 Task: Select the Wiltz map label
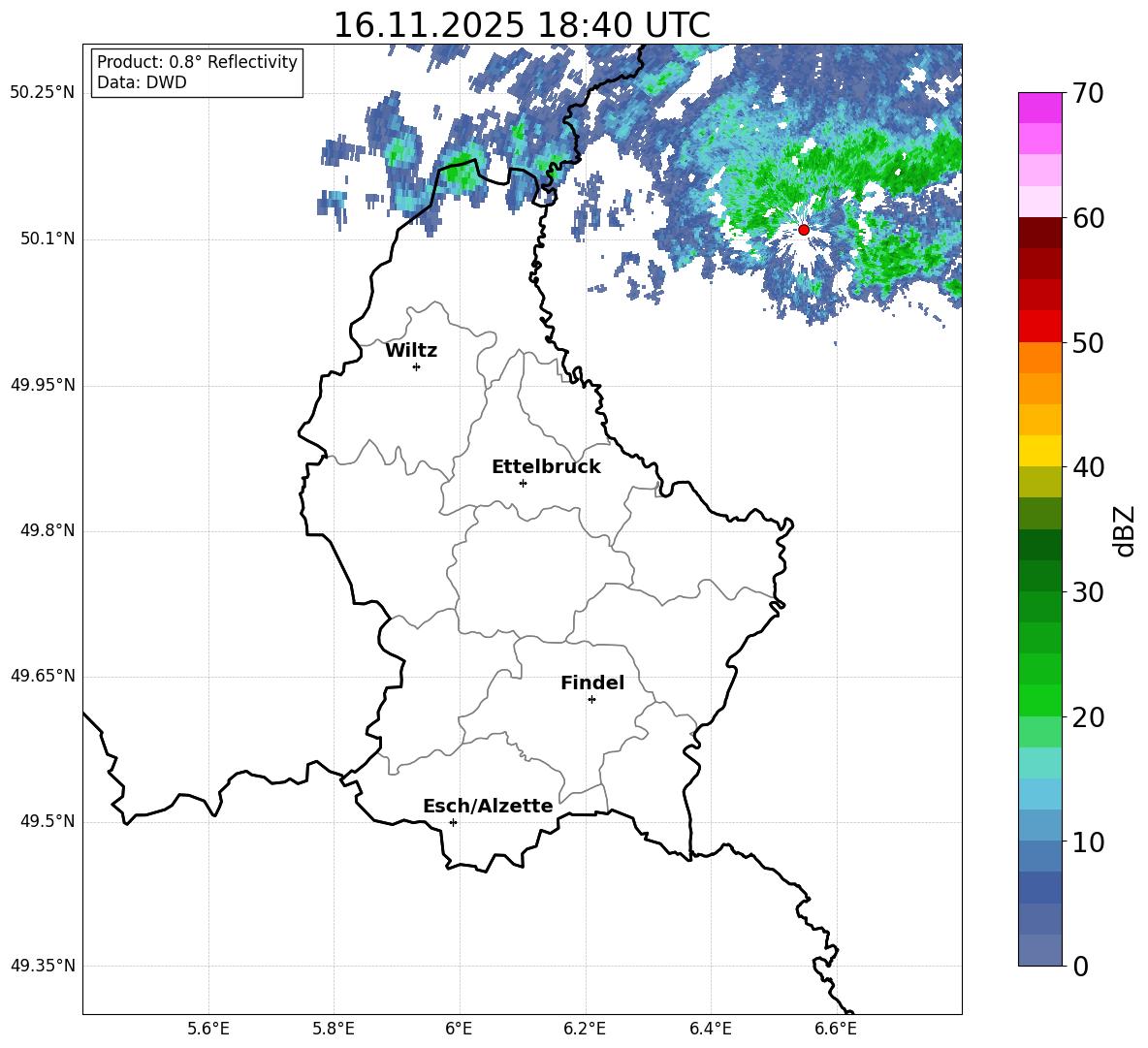(411, 351)
